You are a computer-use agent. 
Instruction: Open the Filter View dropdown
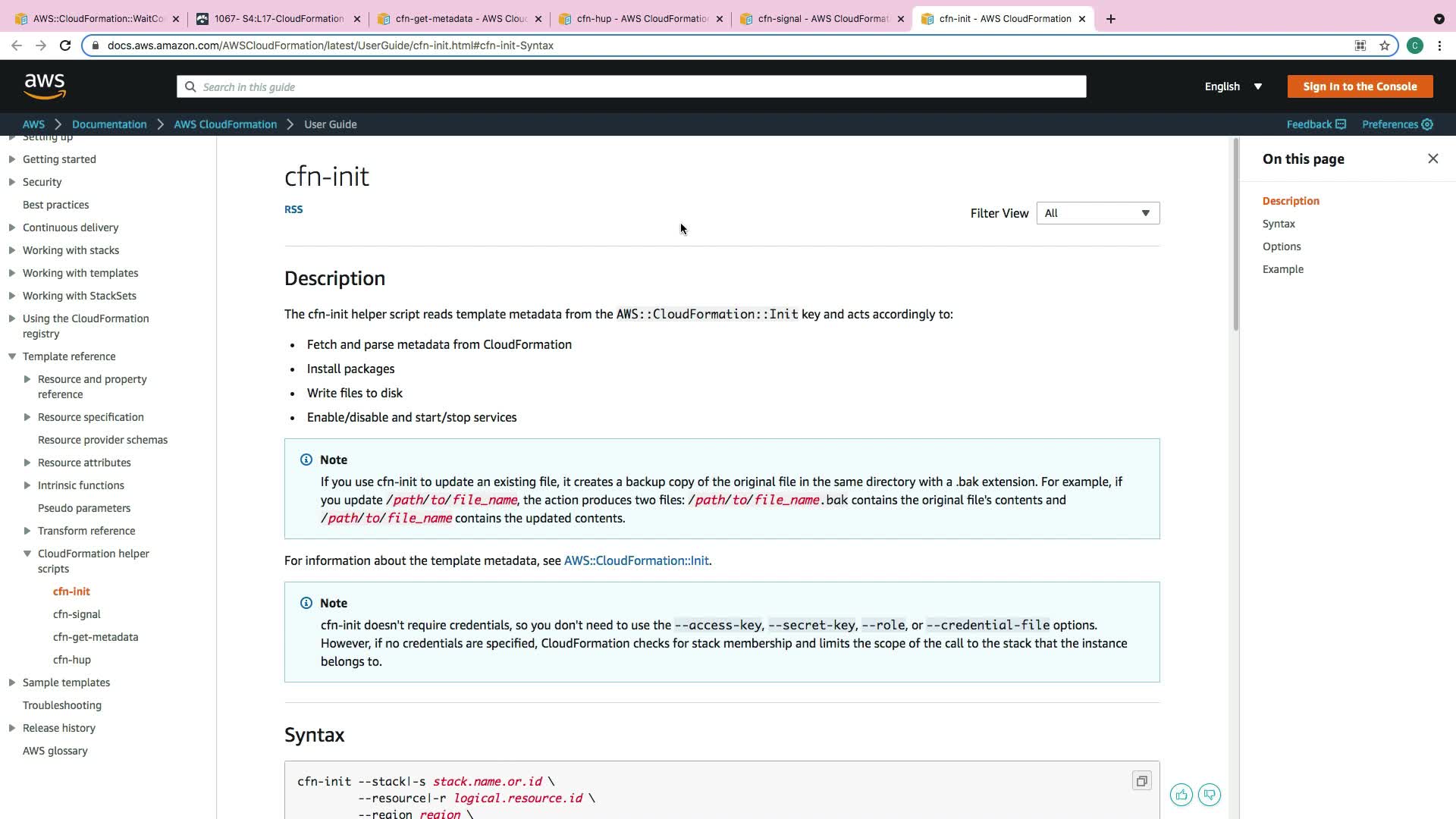[1097, 213]
